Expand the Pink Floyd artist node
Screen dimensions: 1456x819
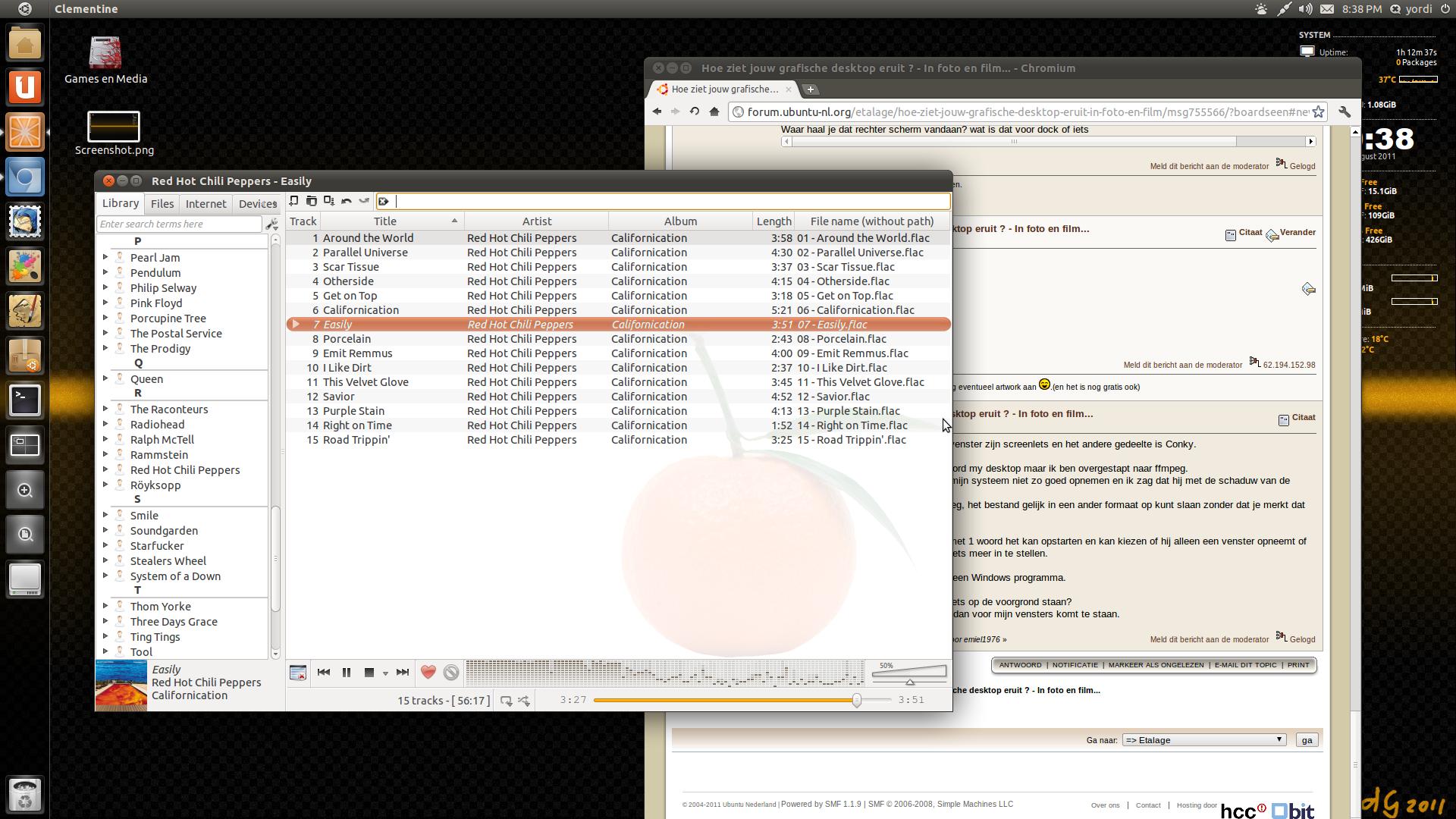(105, 303)
